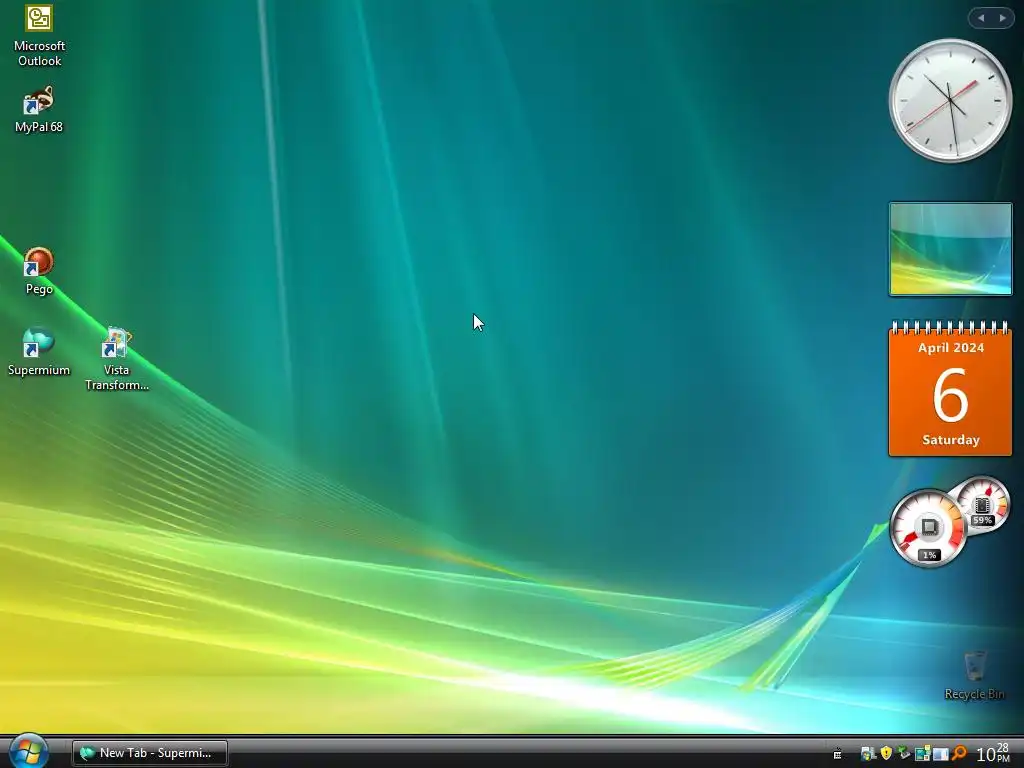Image resolution: width=1024 pixels, height=768 pixels.
Task: Click the gadgets tray icon beside Sidebar icon
Action: point(923,753)
